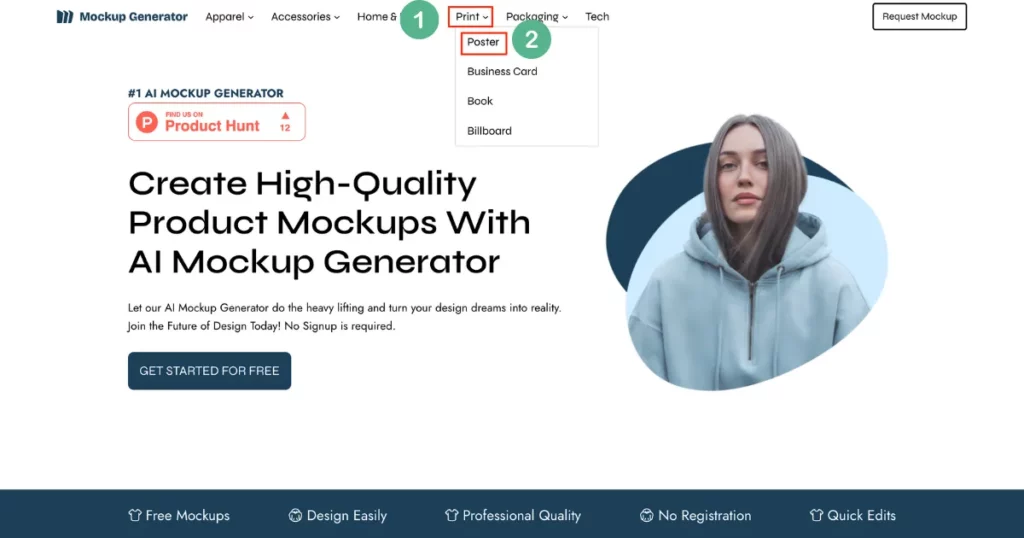Click the Product Hunt circular P icon

pos(147,121)
